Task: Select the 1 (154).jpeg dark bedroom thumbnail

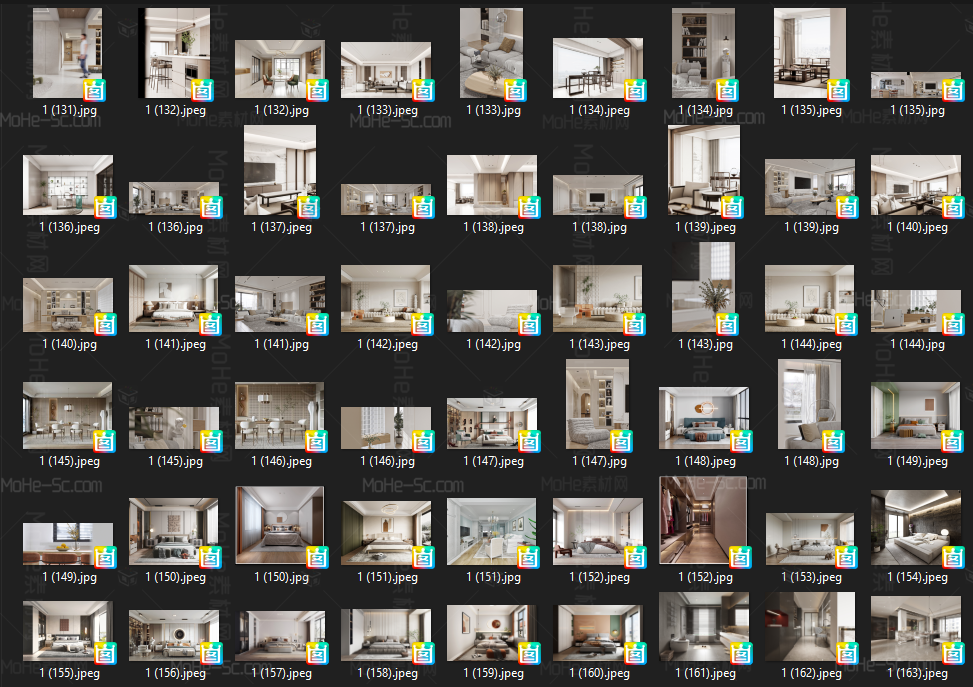Action: click(x=916, y=528)
